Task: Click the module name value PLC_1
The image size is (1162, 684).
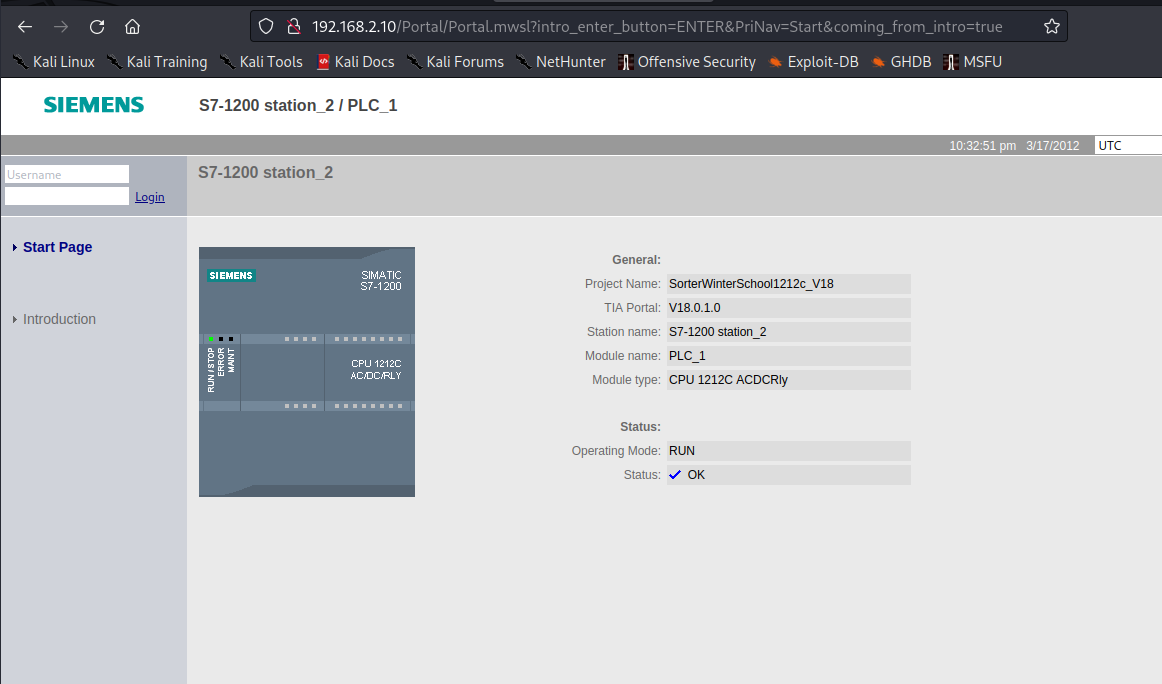Action: pos(687,356)
